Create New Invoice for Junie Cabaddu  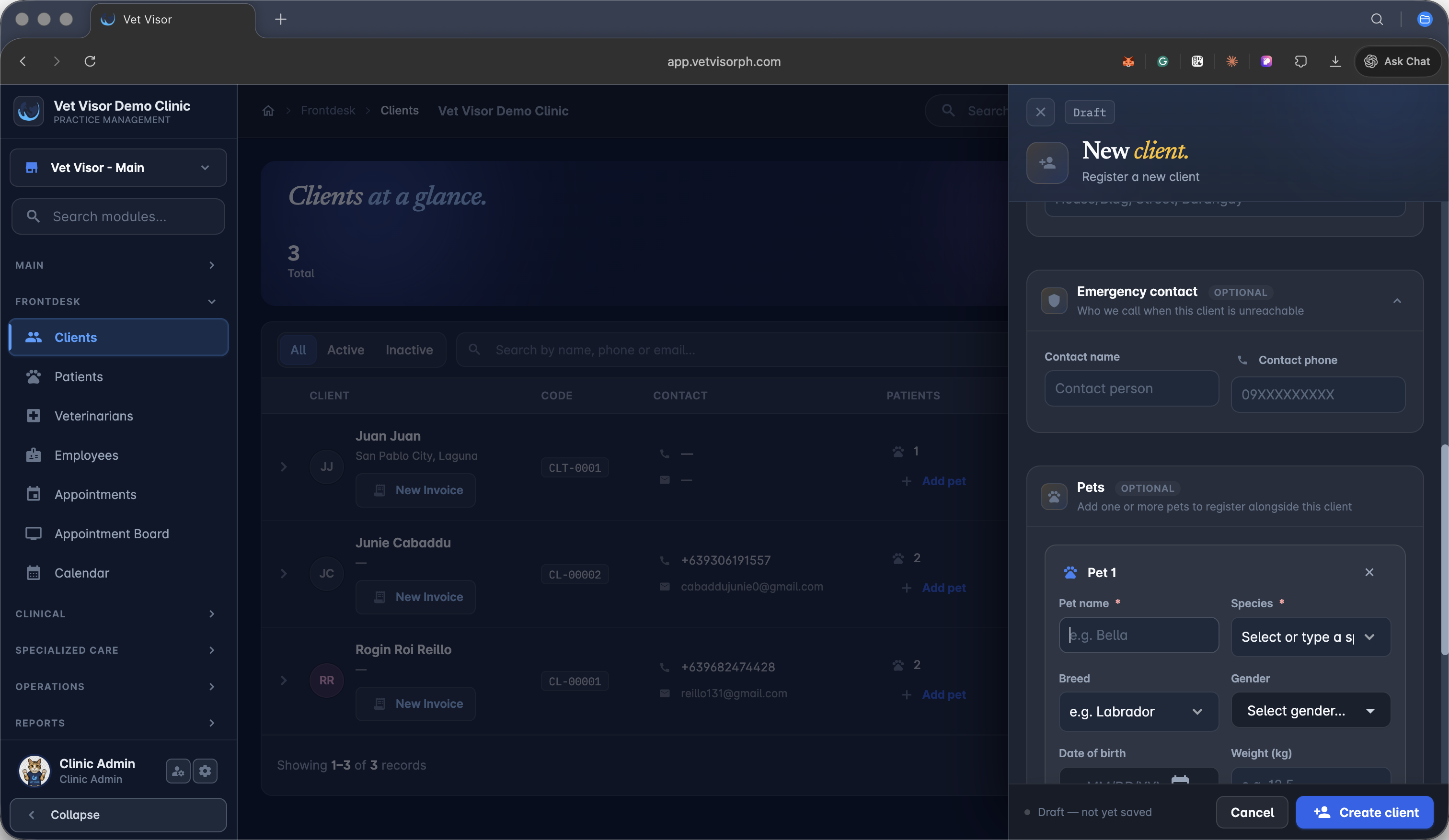tap(416, 597)
